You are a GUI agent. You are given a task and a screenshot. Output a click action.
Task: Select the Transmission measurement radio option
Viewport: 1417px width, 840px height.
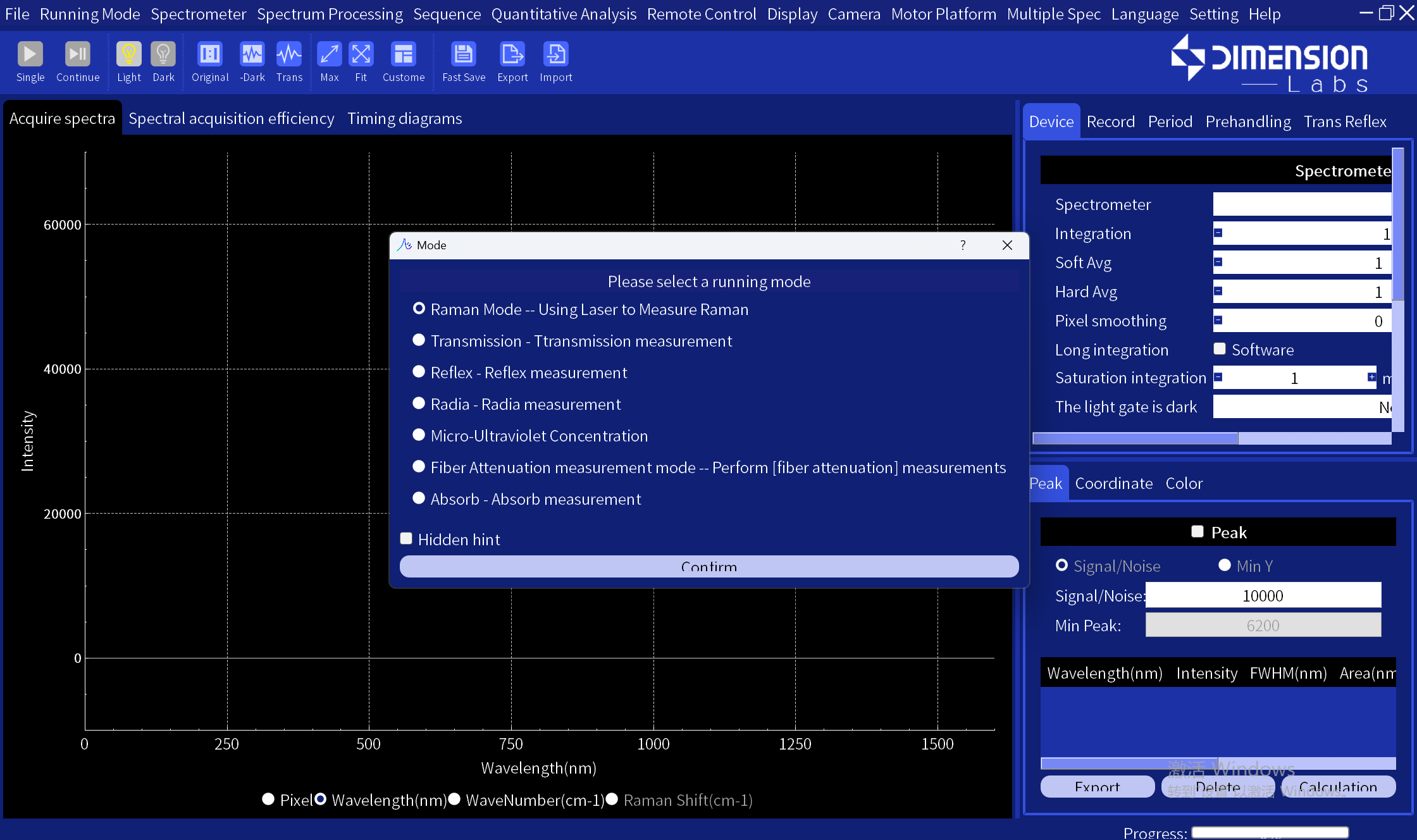pos(419,340)
